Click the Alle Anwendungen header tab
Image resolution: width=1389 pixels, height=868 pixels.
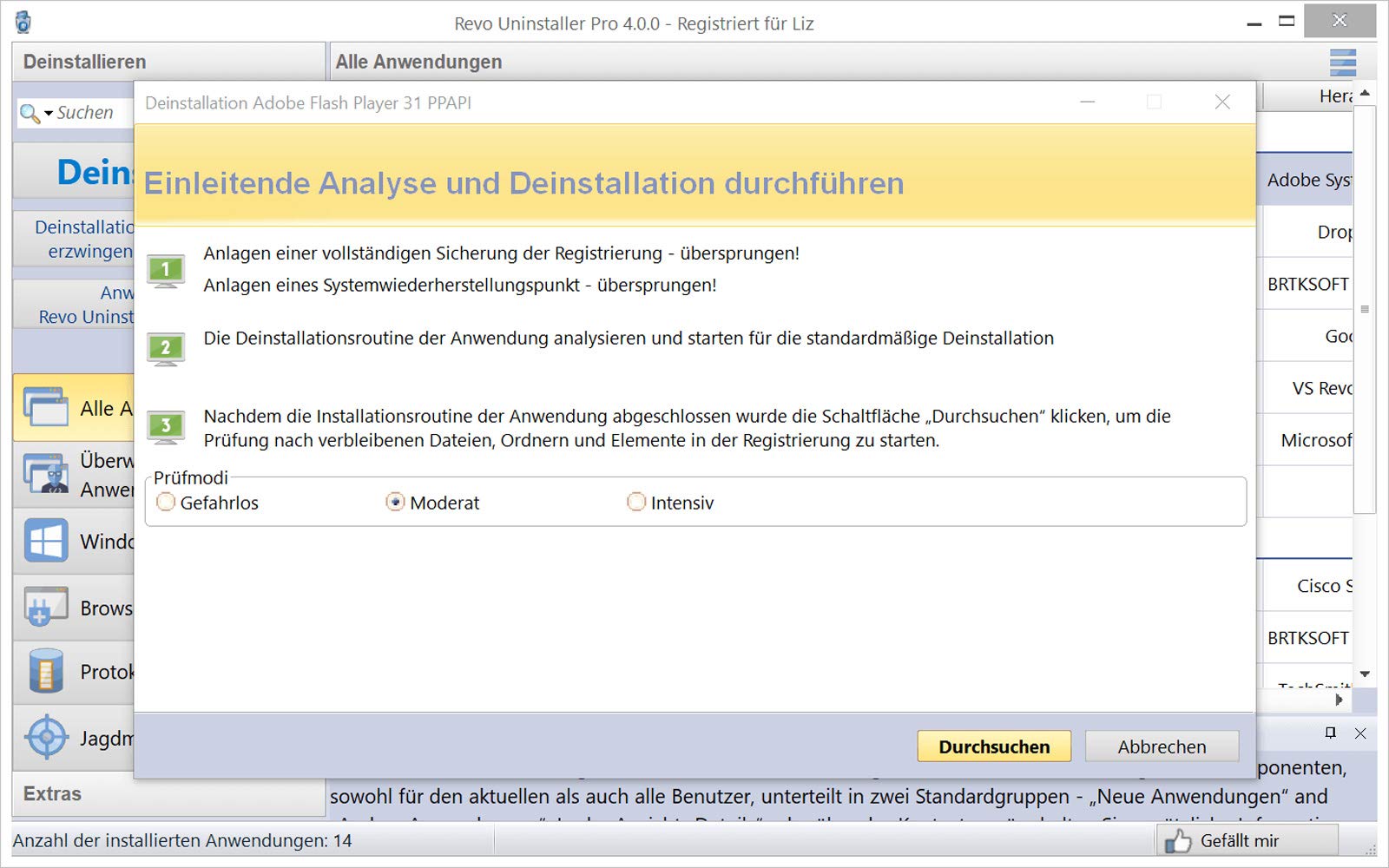click(418, 62)
